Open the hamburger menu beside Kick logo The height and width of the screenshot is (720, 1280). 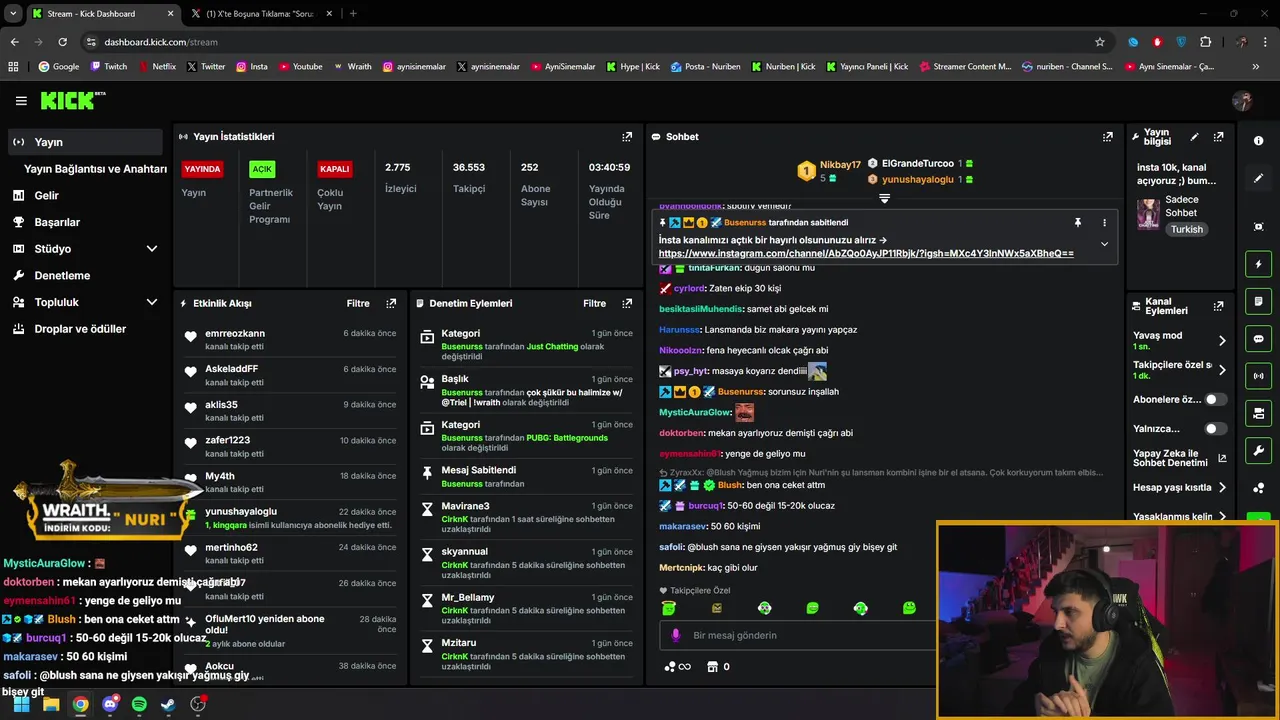pos(21,101)
